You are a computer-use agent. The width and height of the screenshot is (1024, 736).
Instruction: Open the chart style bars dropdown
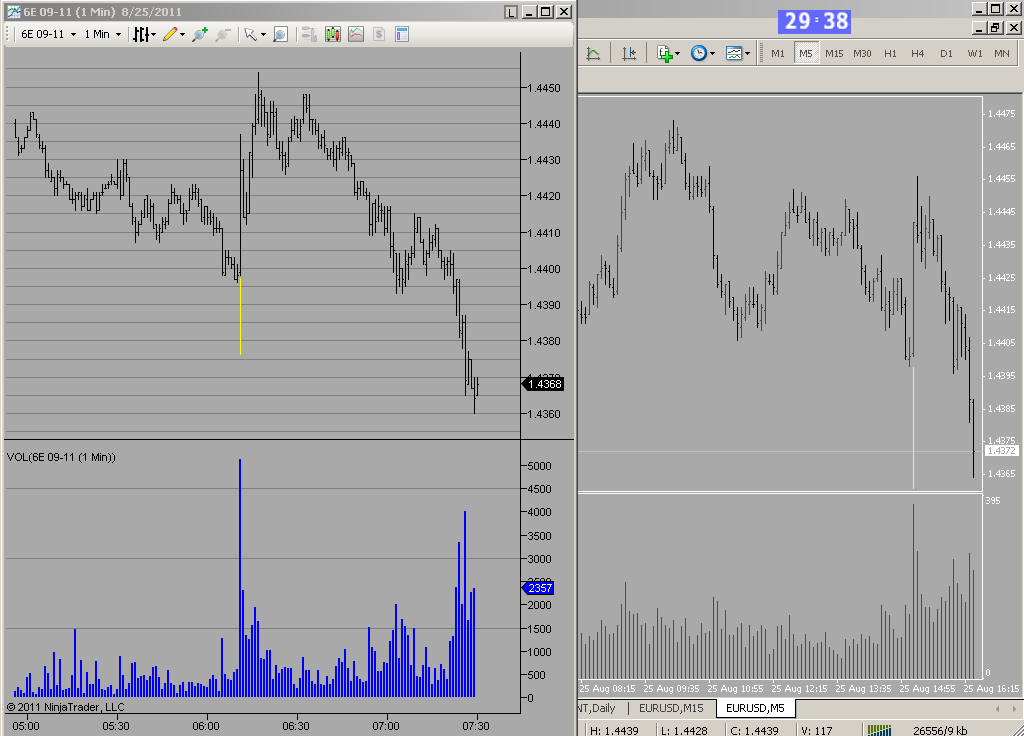click(x=144, y=35)
